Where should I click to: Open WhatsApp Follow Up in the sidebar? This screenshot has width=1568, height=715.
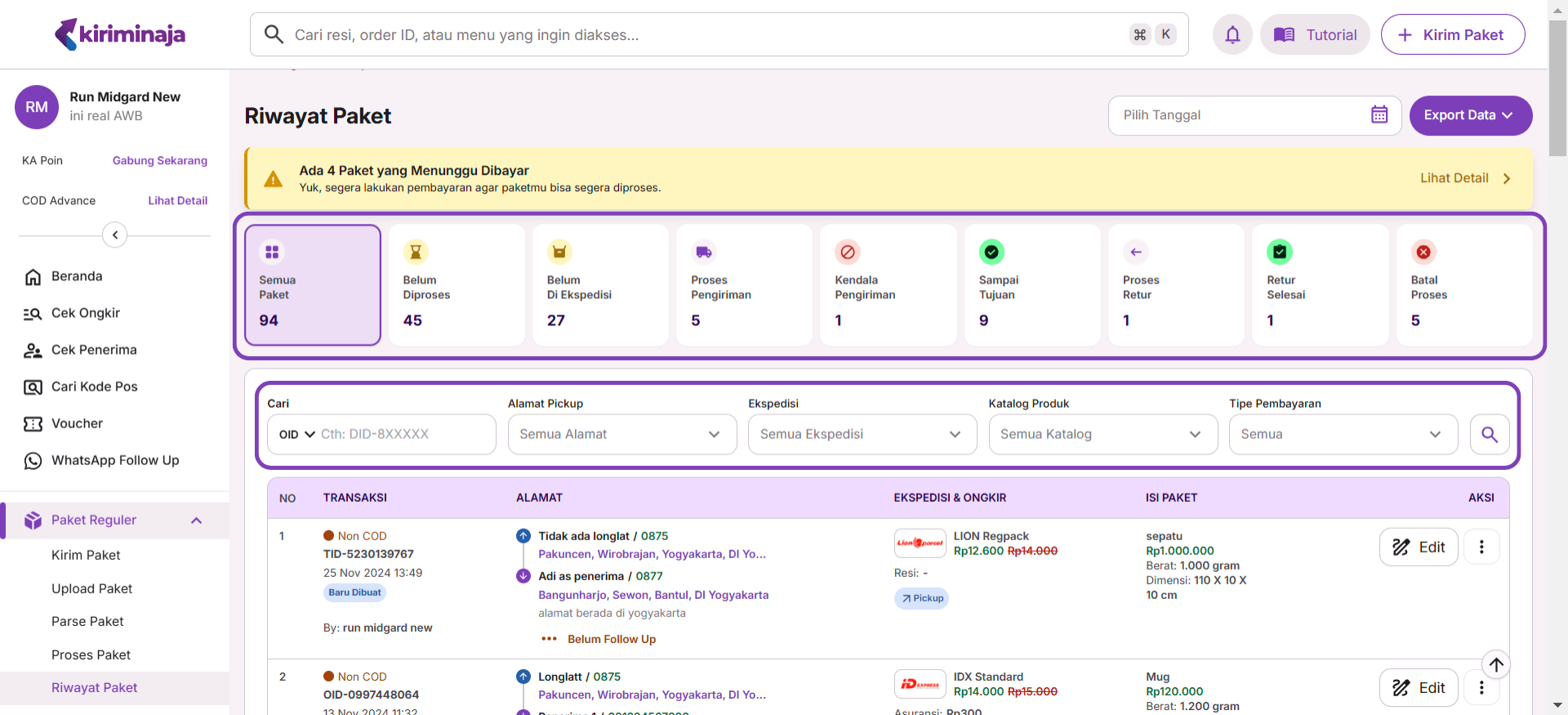[x=115, y=461]
